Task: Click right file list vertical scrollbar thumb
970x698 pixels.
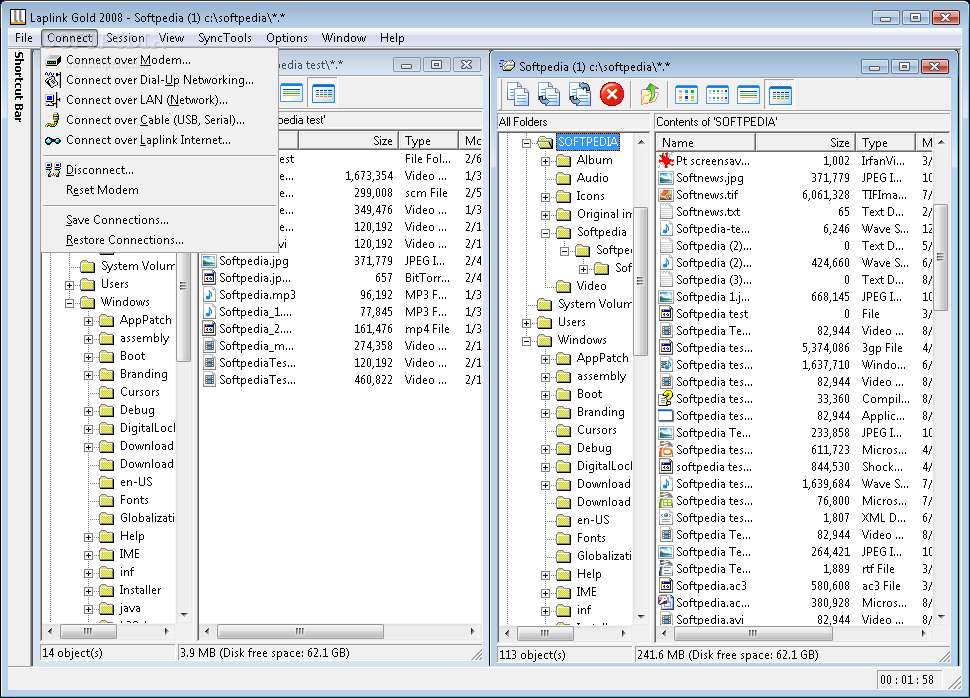Action: click(940, 257)
